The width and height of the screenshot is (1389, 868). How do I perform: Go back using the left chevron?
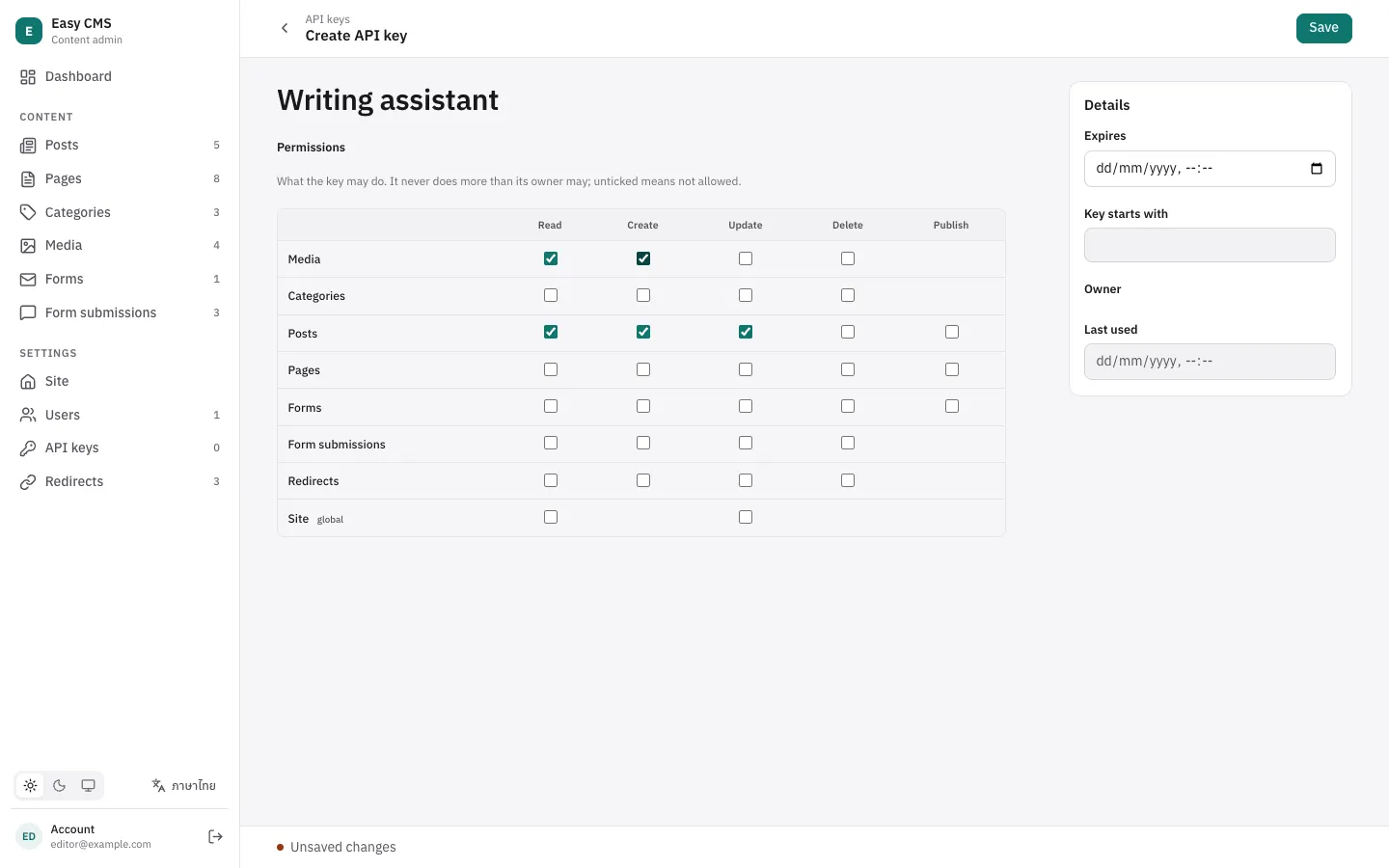pos(285,28)
